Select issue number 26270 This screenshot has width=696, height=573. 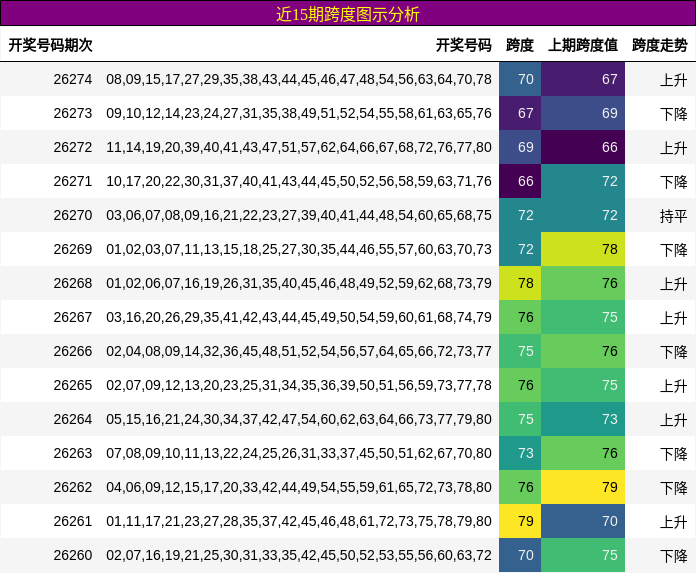(x=73, y=215)
